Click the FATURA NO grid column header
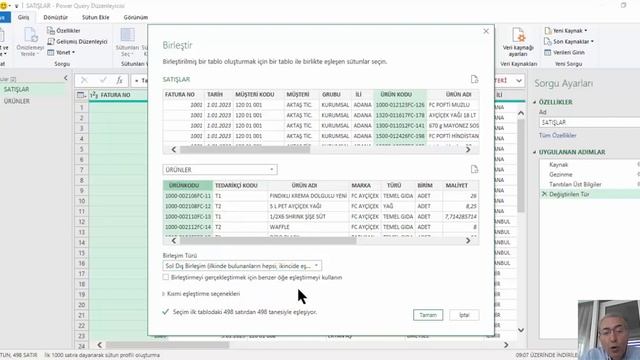 (x=118, y=95)
